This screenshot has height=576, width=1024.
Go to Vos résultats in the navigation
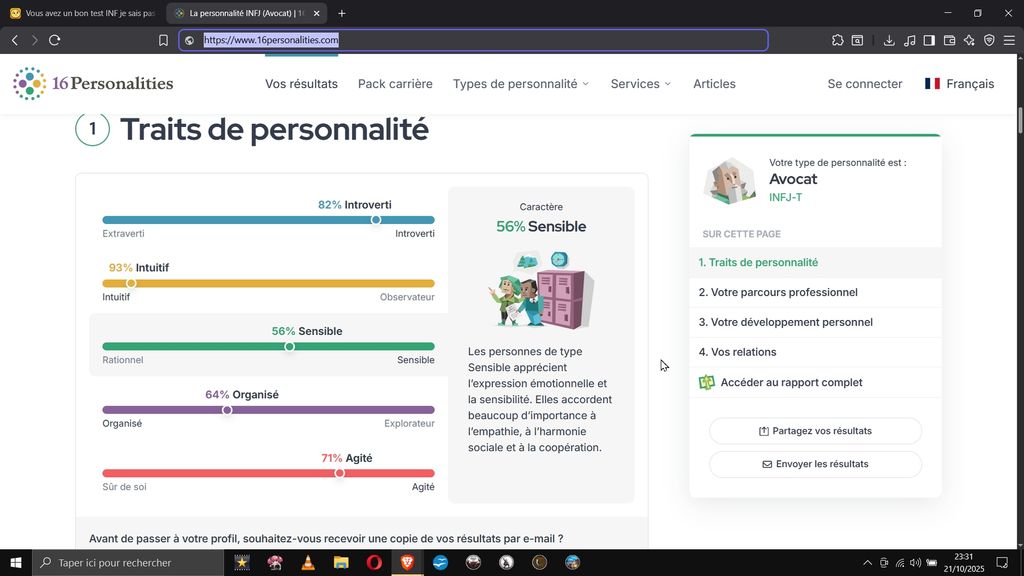point(301,84)
